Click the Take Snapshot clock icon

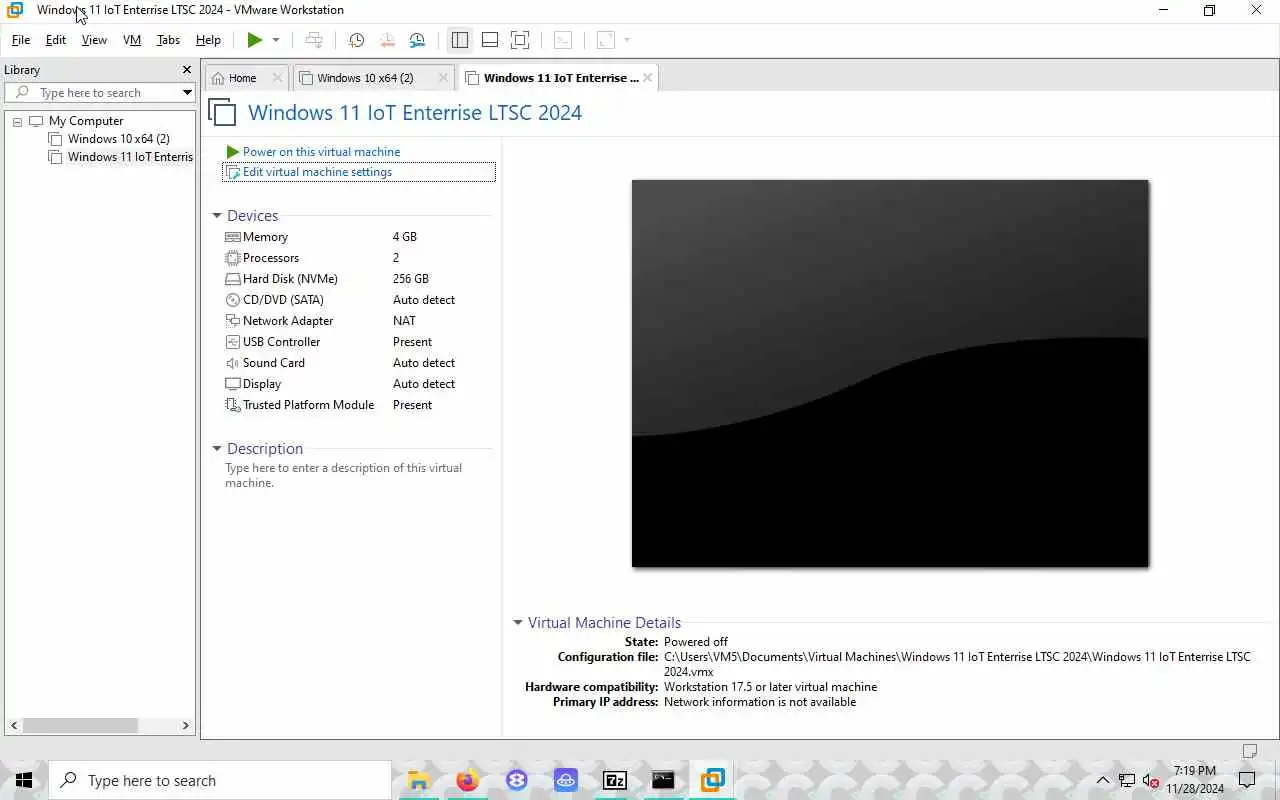point(356,40)
